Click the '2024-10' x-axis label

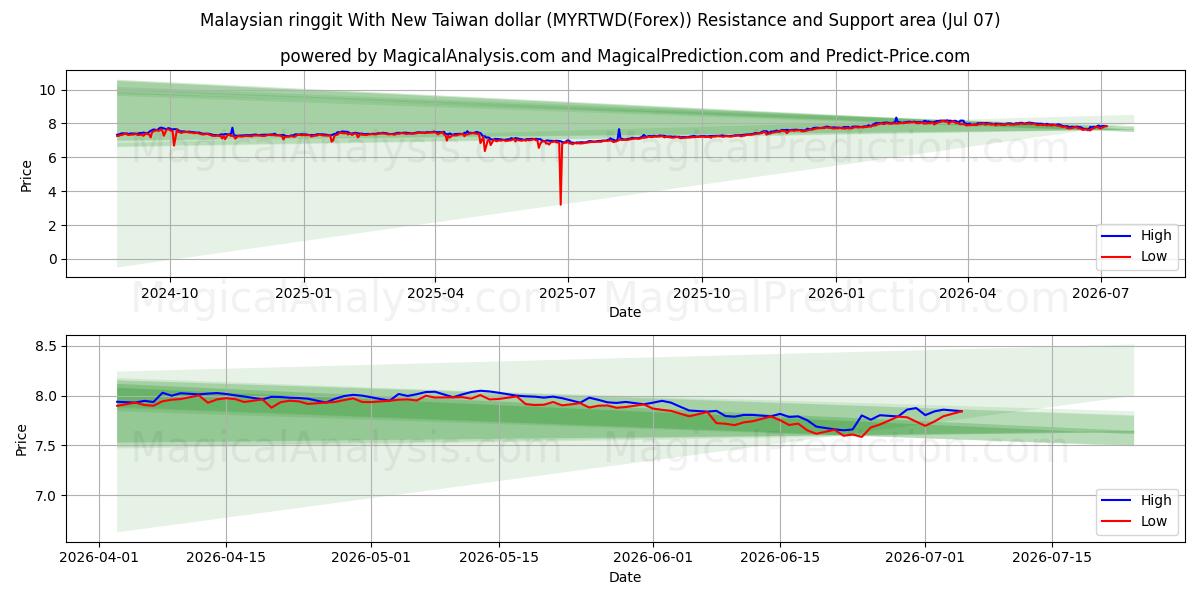[x=170, y=293]
